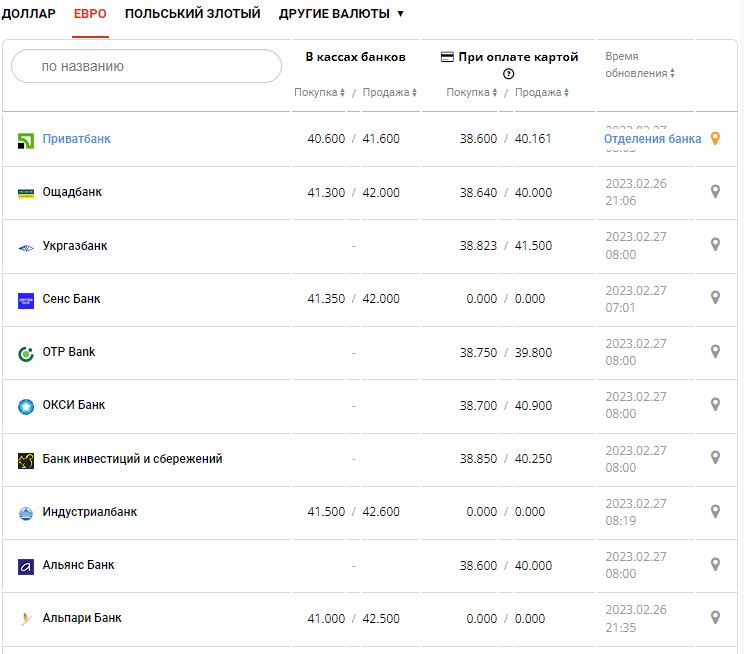Screen dimensions: 744x654
Task: Click the Oschadbank logo icon
Action: click(x=26, y=193)
